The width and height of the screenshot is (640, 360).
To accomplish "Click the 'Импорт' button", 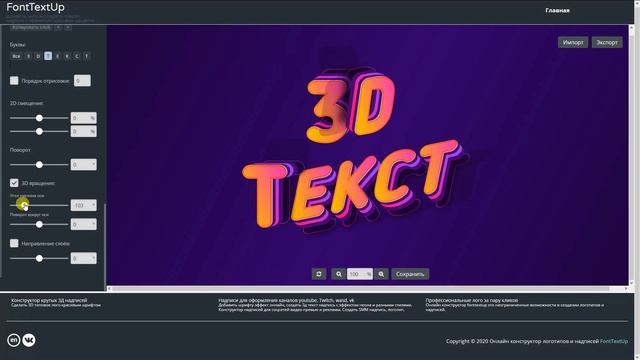I will click(x=573, y=42).
